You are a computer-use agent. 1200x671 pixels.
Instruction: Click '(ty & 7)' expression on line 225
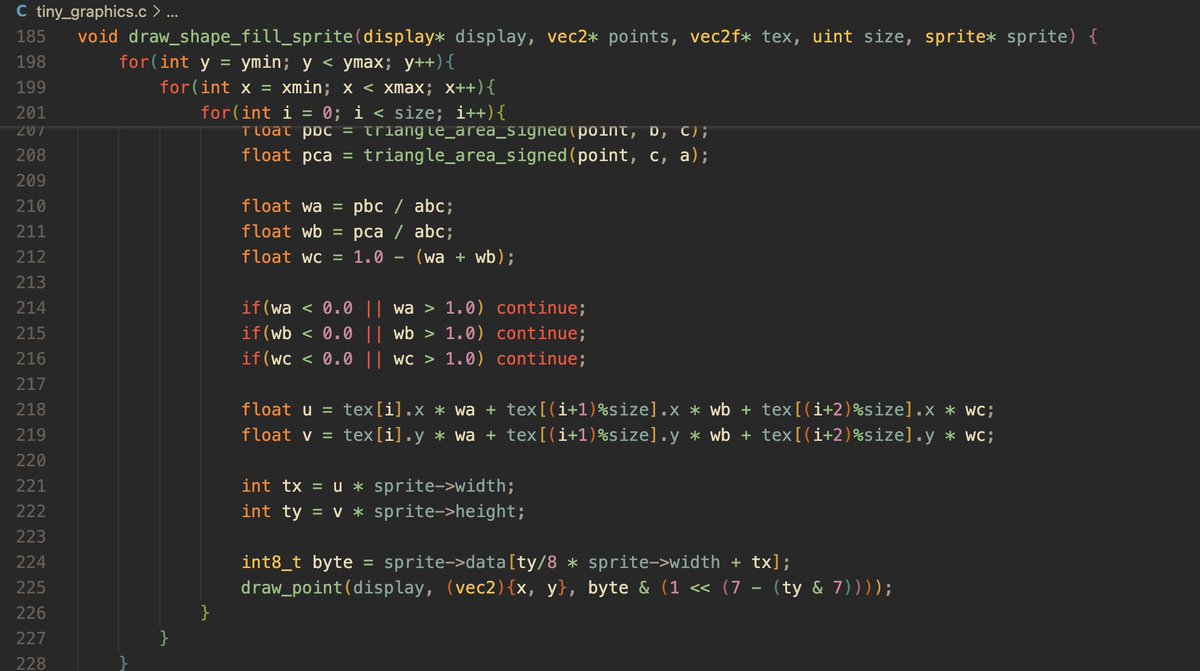813,587
